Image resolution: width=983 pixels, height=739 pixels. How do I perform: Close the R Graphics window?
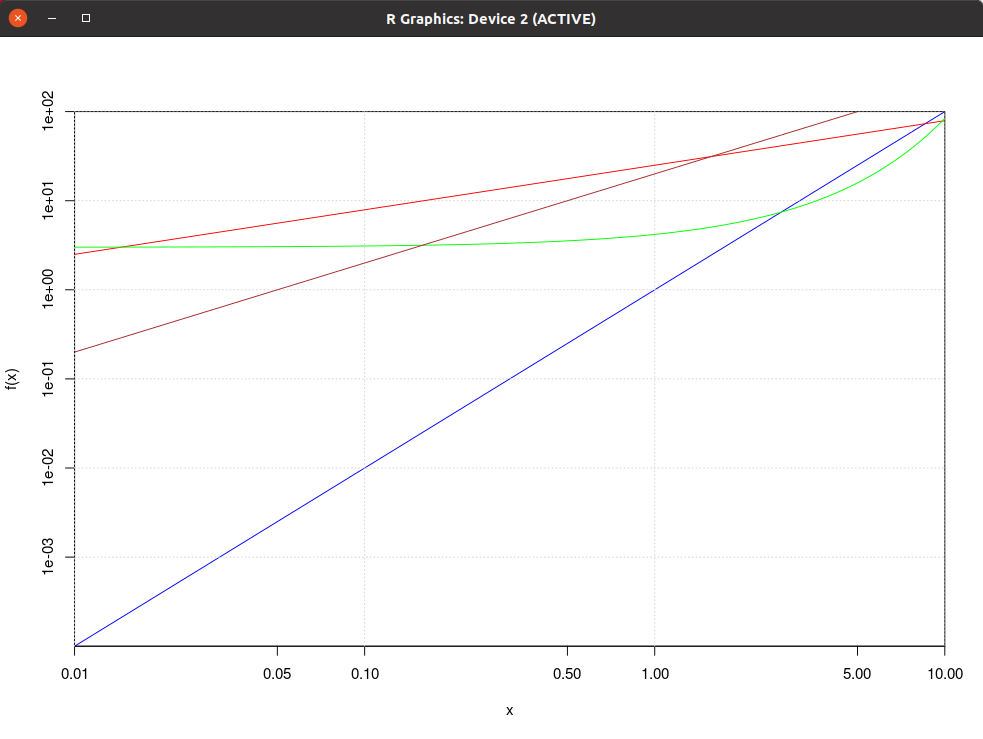18,18
